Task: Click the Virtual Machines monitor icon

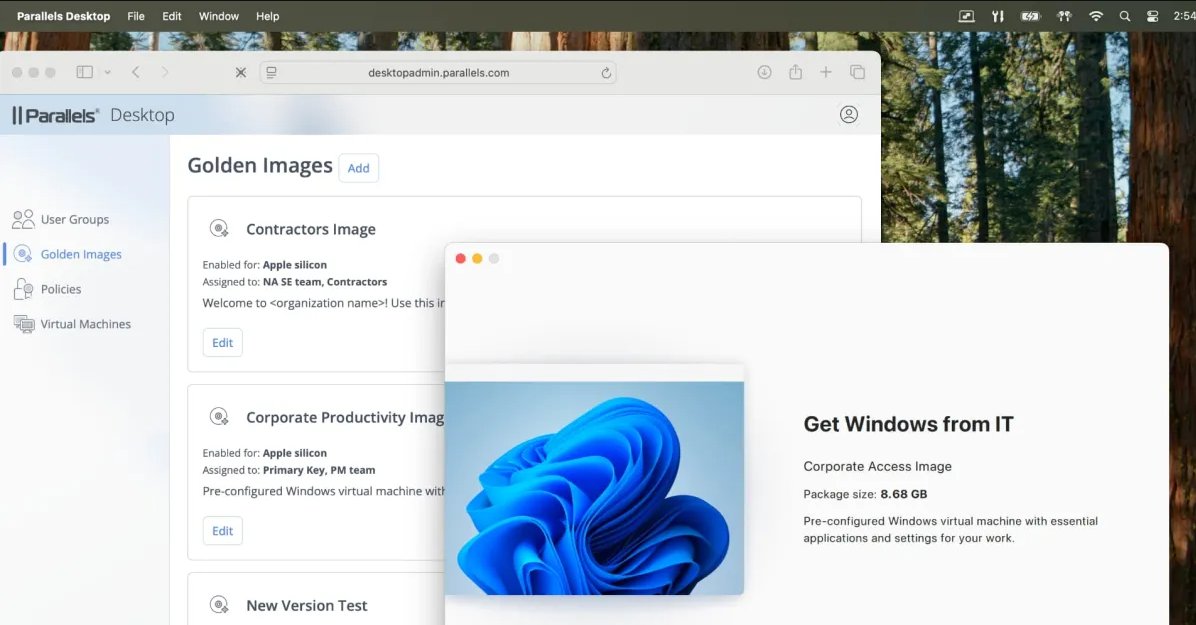Action: click(24, 324)
